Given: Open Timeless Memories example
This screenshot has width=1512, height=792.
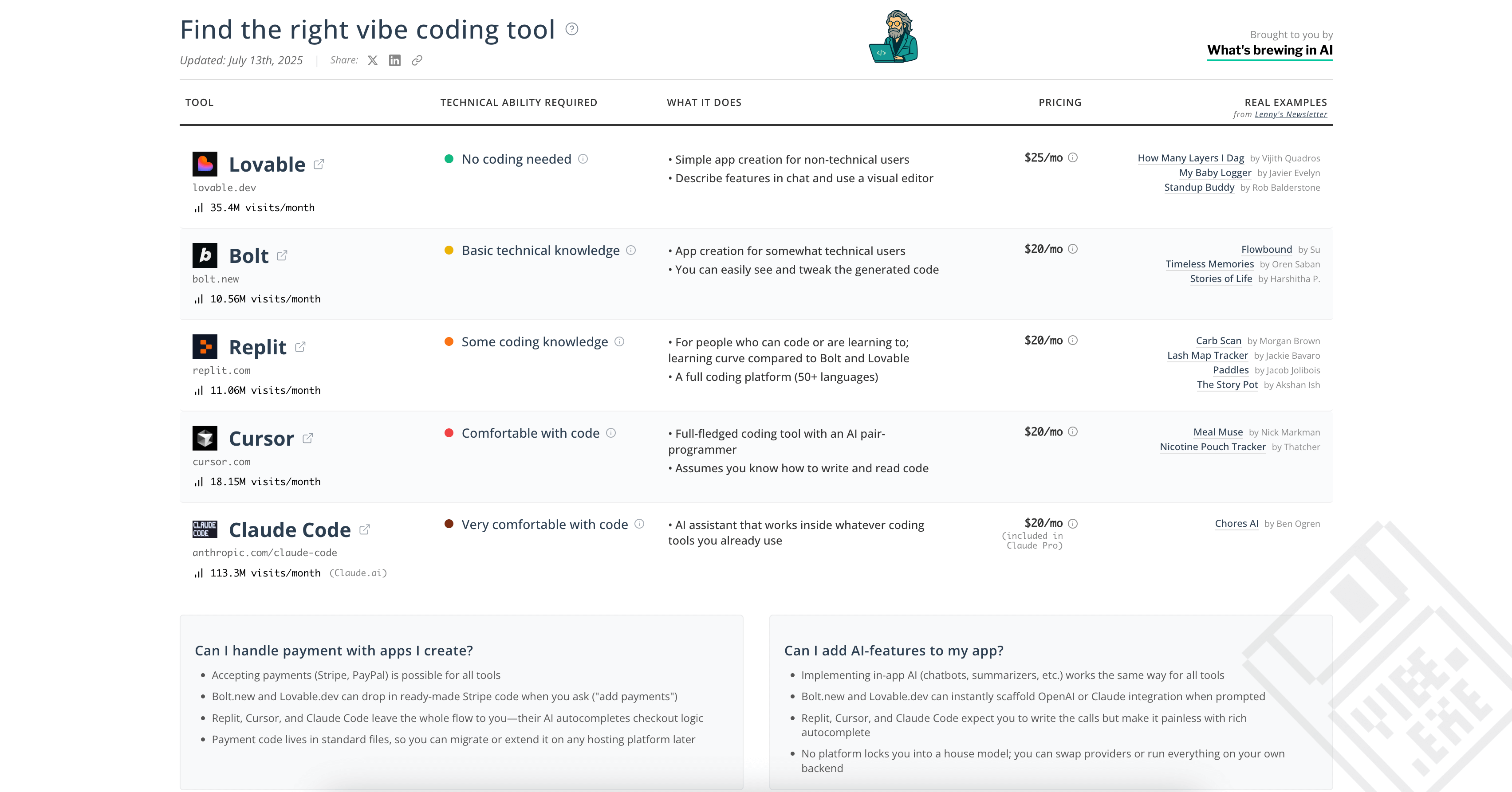Looking at the screenshot, I should 1209,264.
